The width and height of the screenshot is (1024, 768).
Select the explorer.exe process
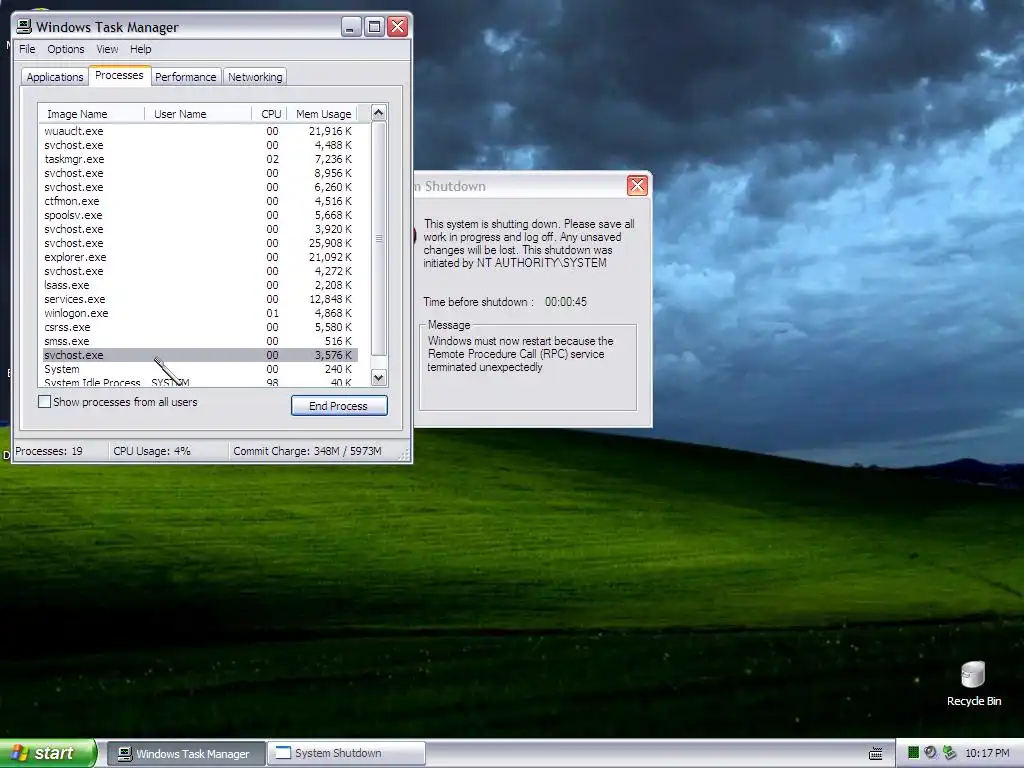pos(200,257)
